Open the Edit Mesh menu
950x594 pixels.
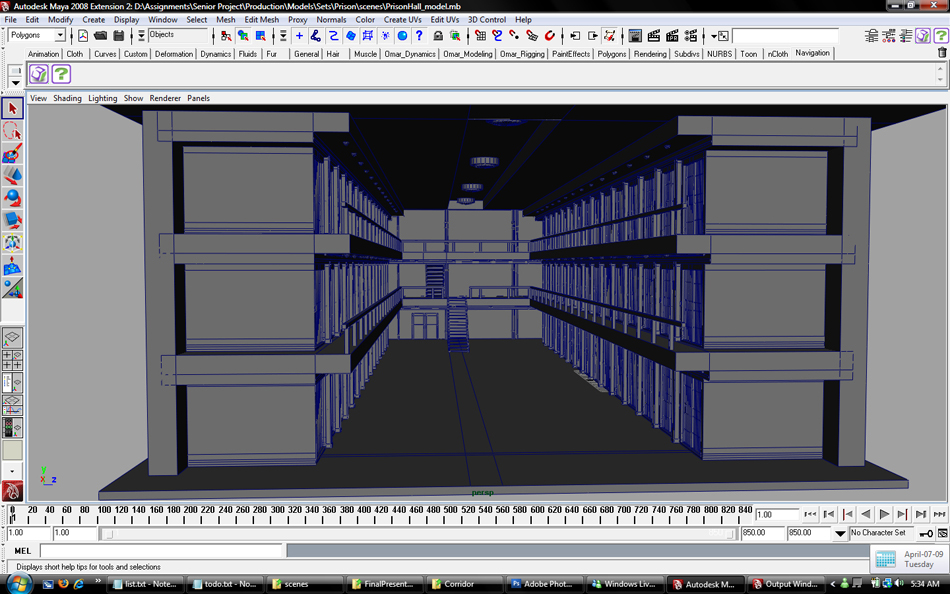(x=261, y=19)
